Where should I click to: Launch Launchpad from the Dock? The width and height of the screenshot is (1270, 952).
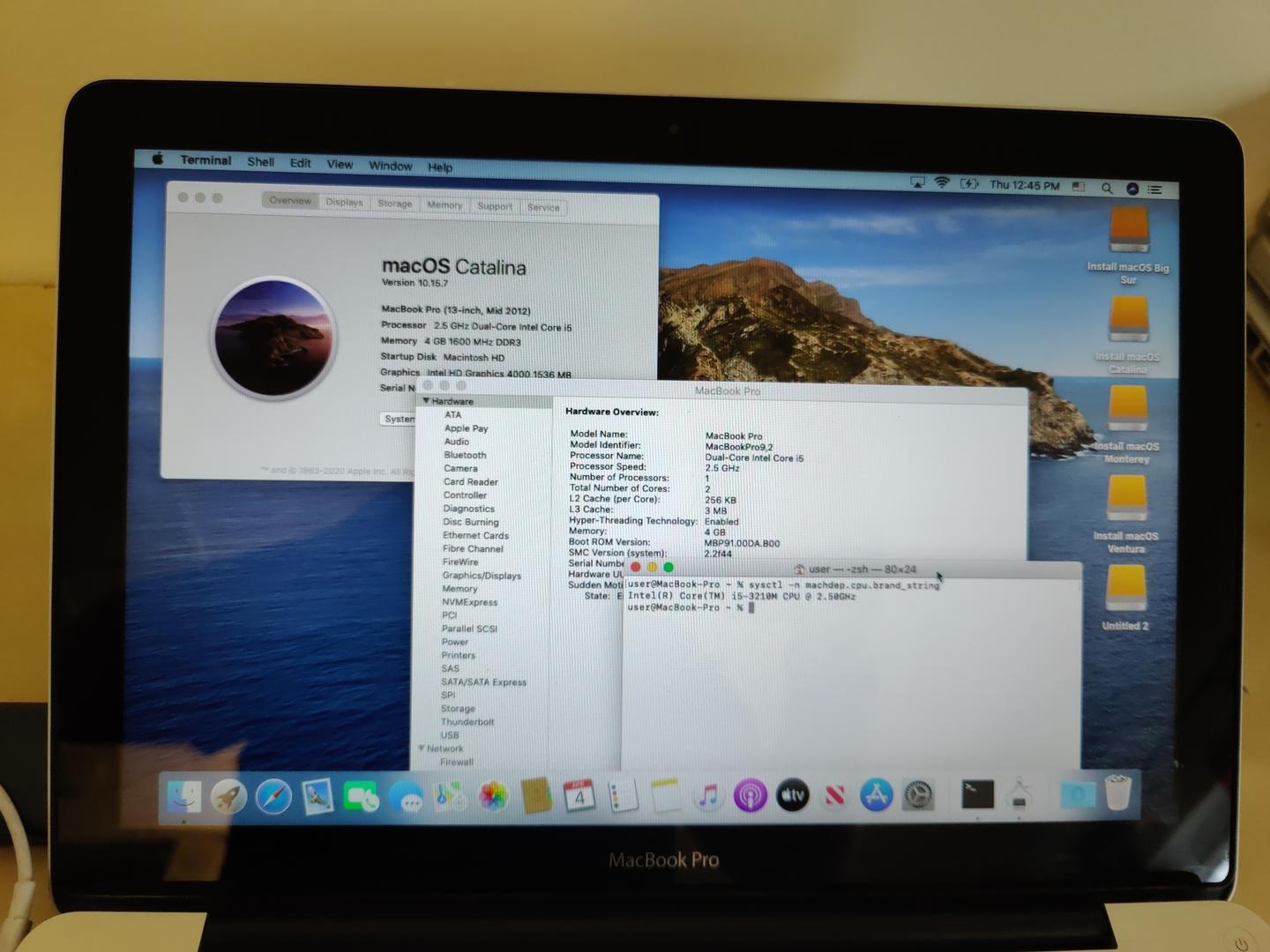(228, 797)
